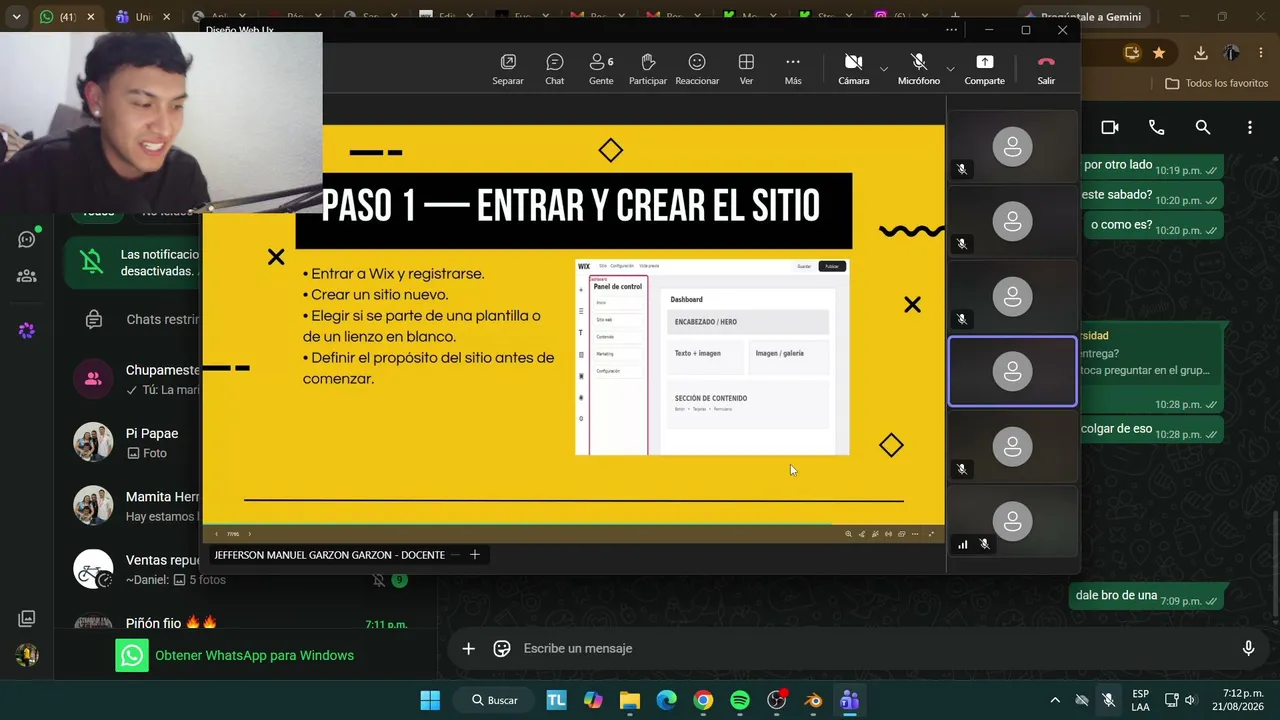
Task: Start a WhatsApp video call
Action: [1110, 128]
